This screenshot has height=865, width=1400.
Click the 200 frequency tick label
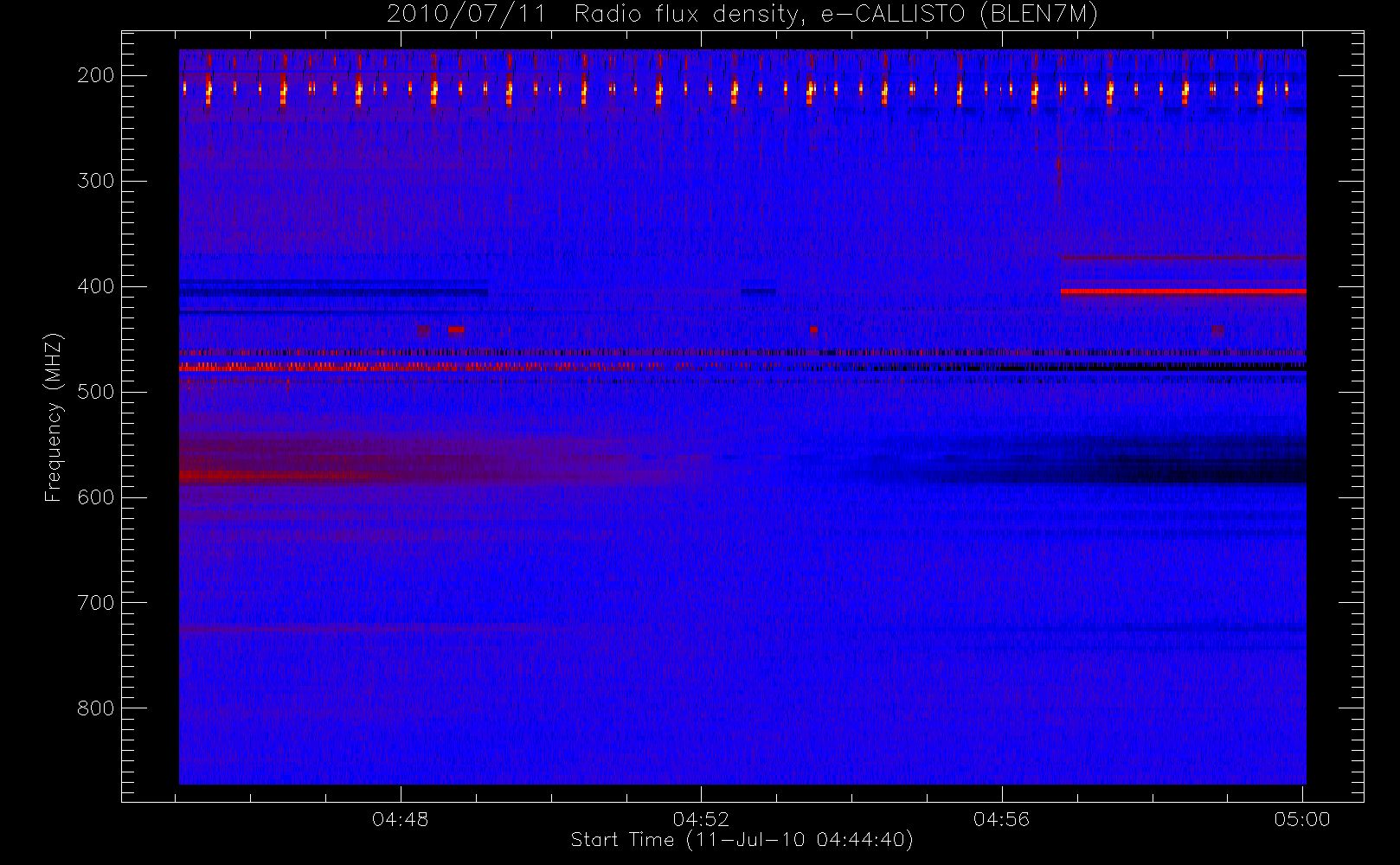point(95,75)
